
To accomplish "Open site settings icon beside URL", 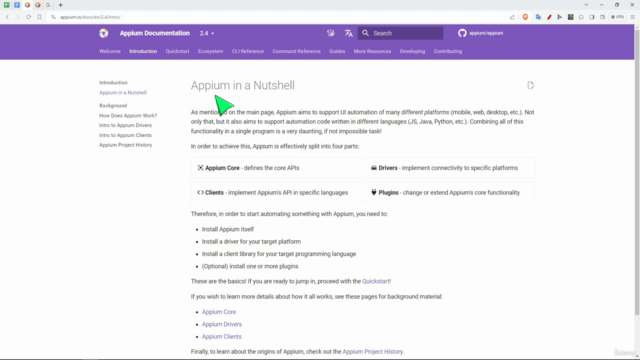I will coord(53,17).
